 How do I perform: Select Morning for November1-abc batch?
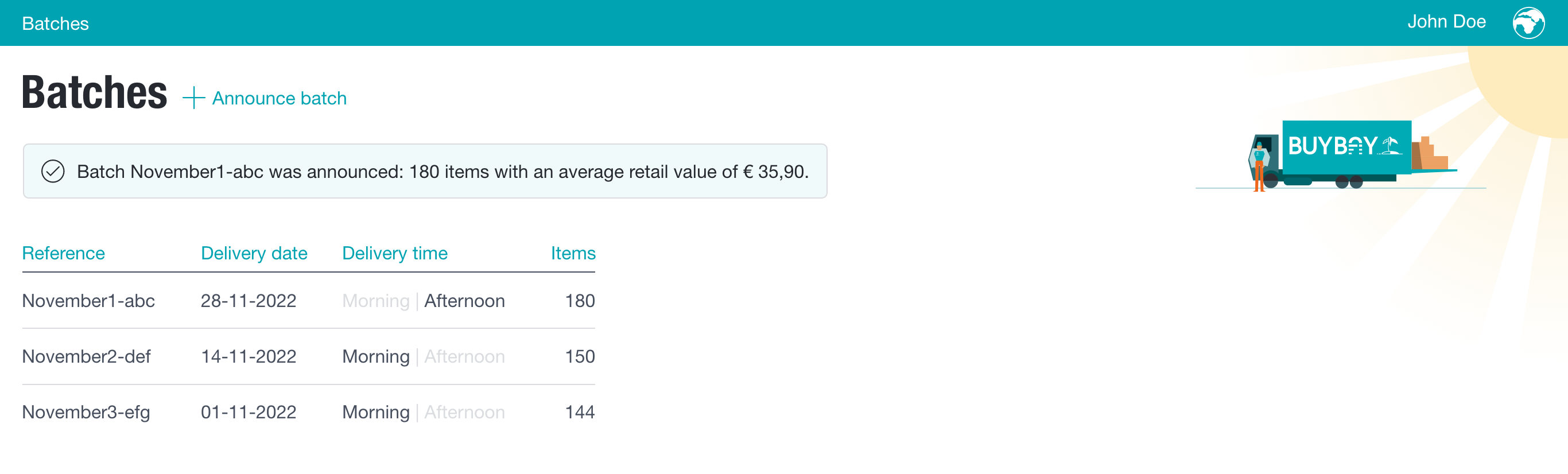(375, 301)
